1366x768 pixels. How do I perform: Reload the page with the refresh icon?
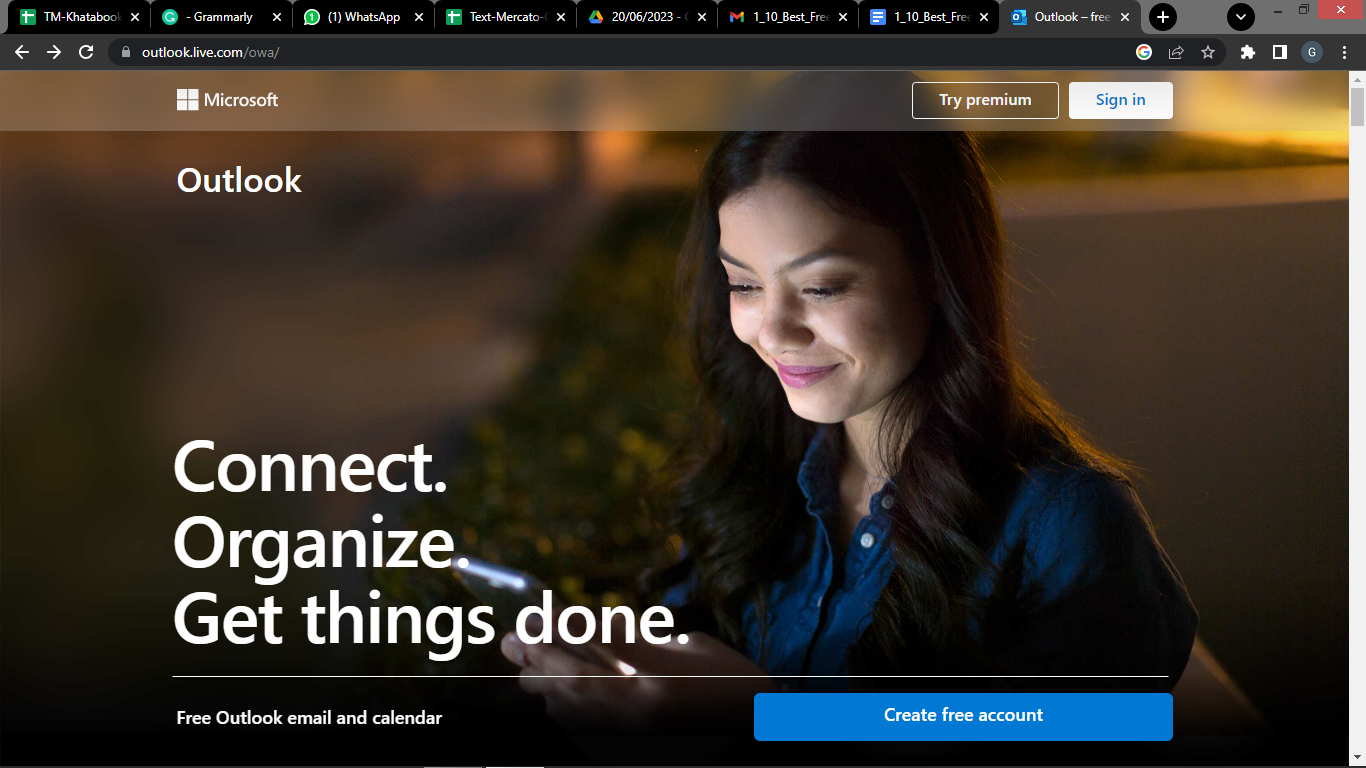tap(86, 52)
